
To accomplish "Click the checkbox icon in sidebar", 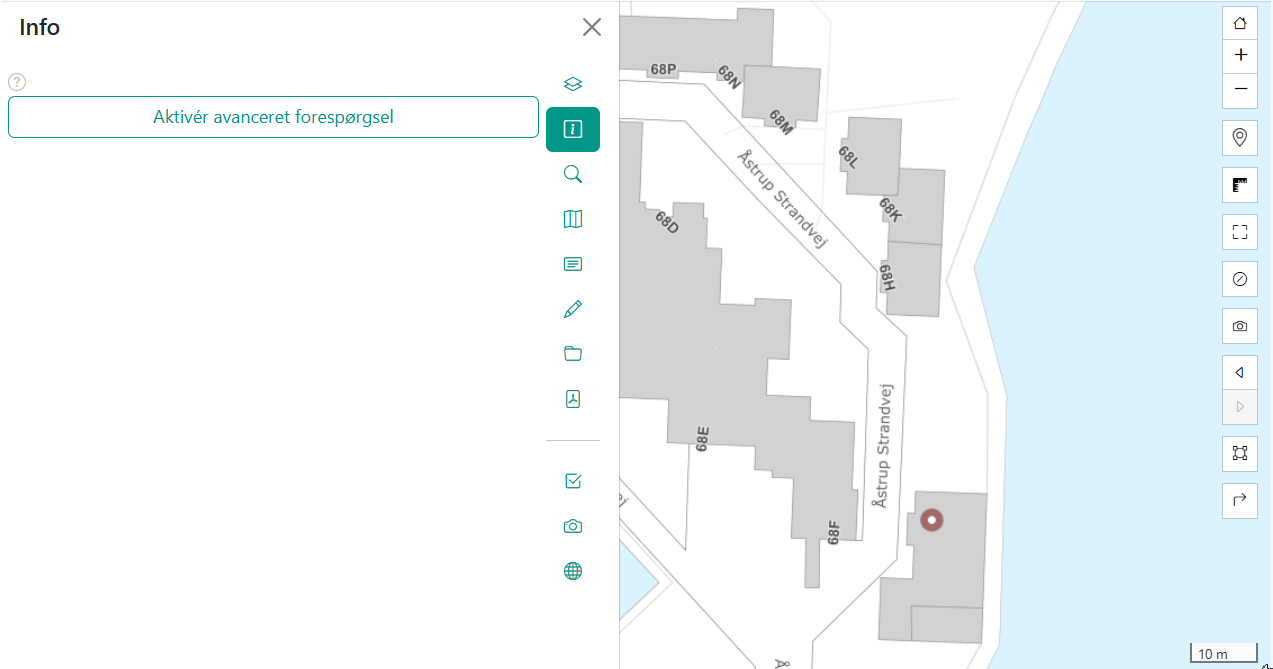I will tap(572, 481).
